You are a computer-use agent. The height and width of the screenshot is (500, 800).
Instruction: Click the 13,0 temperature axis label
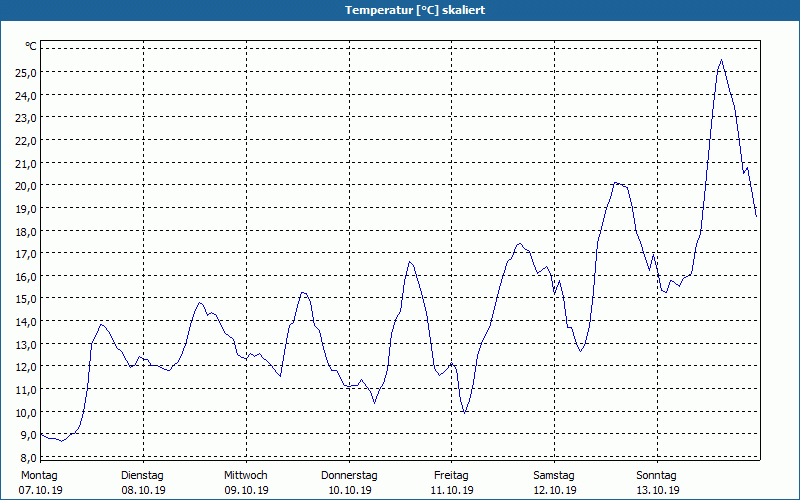26,345
